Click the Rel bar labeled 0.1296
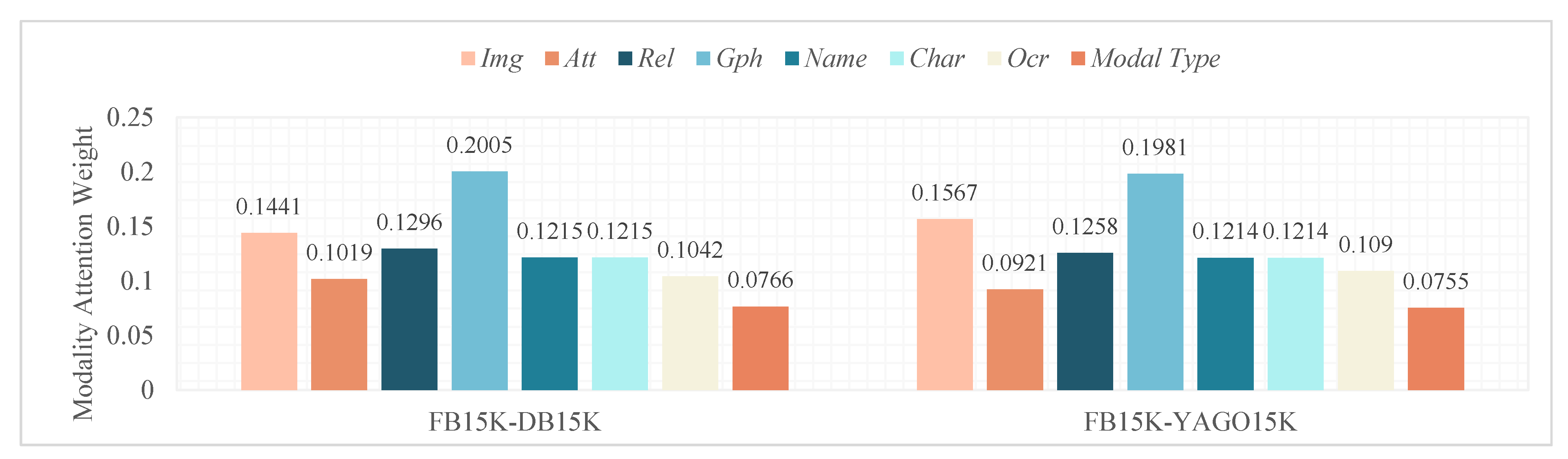Image resolution: width=1568 pixels, height=459 pixels. [409, 319]
